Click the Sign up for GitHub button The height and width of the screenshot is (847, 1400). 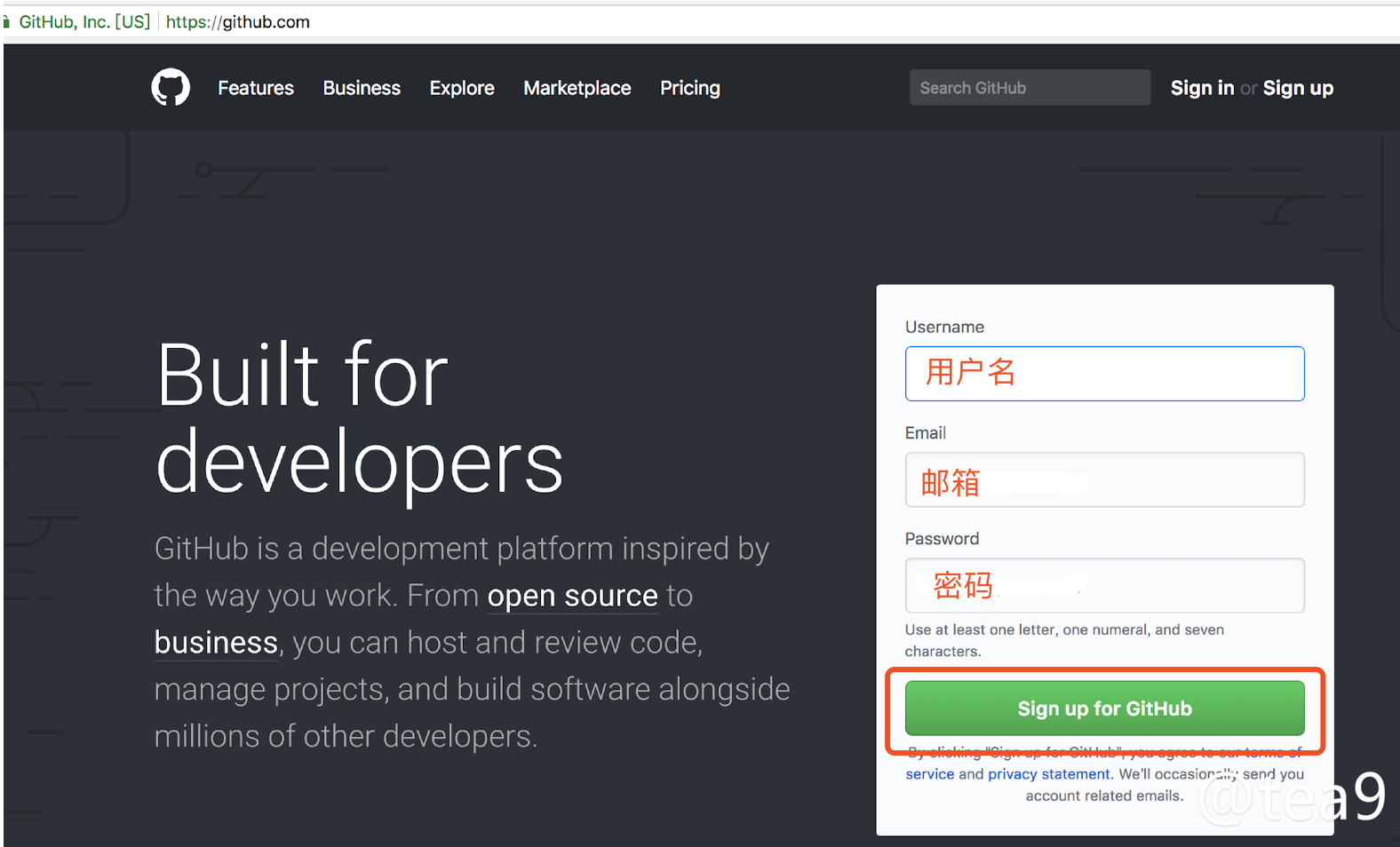click(1105, 708)
